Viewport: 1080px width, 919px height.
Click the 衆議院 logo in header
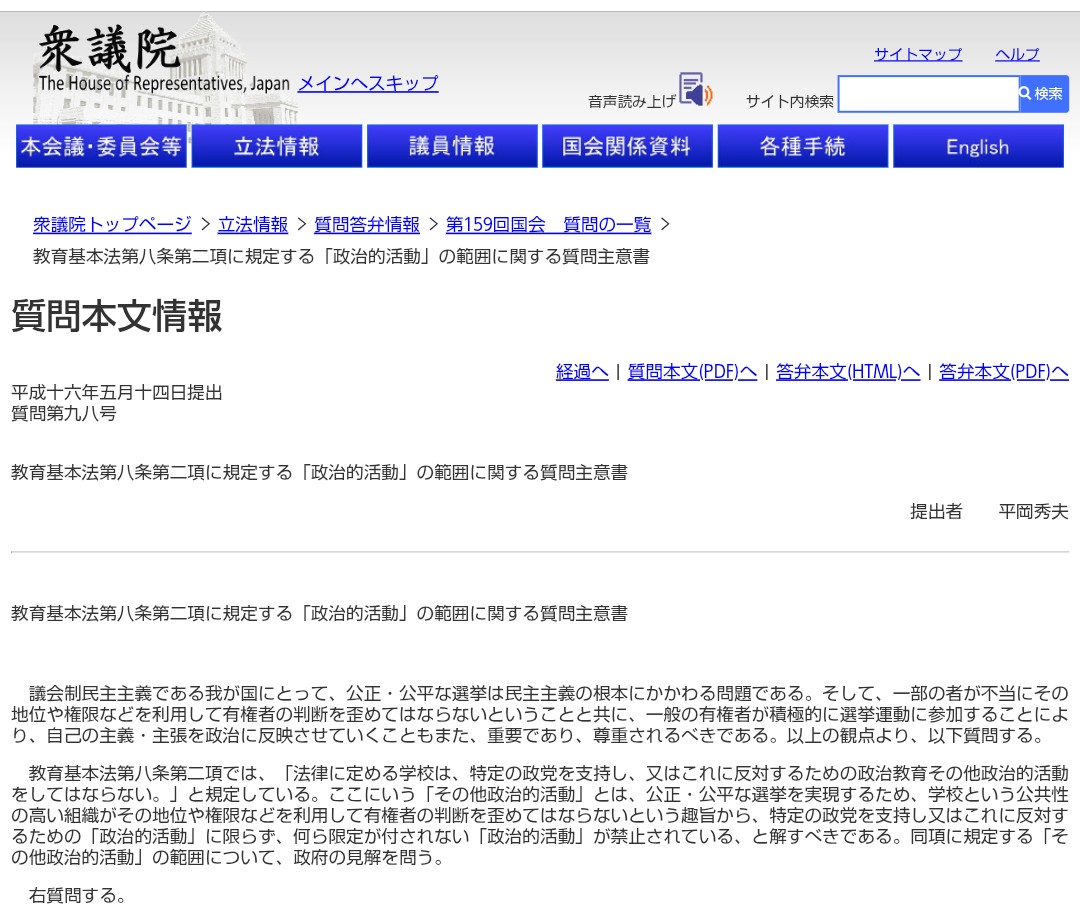click(110, 50)
